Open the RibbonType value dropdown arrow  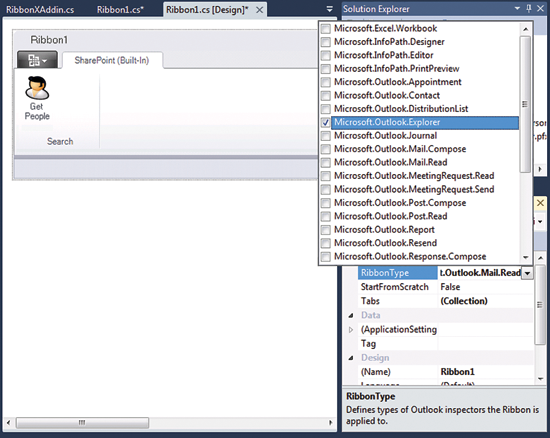click(527, 273)
